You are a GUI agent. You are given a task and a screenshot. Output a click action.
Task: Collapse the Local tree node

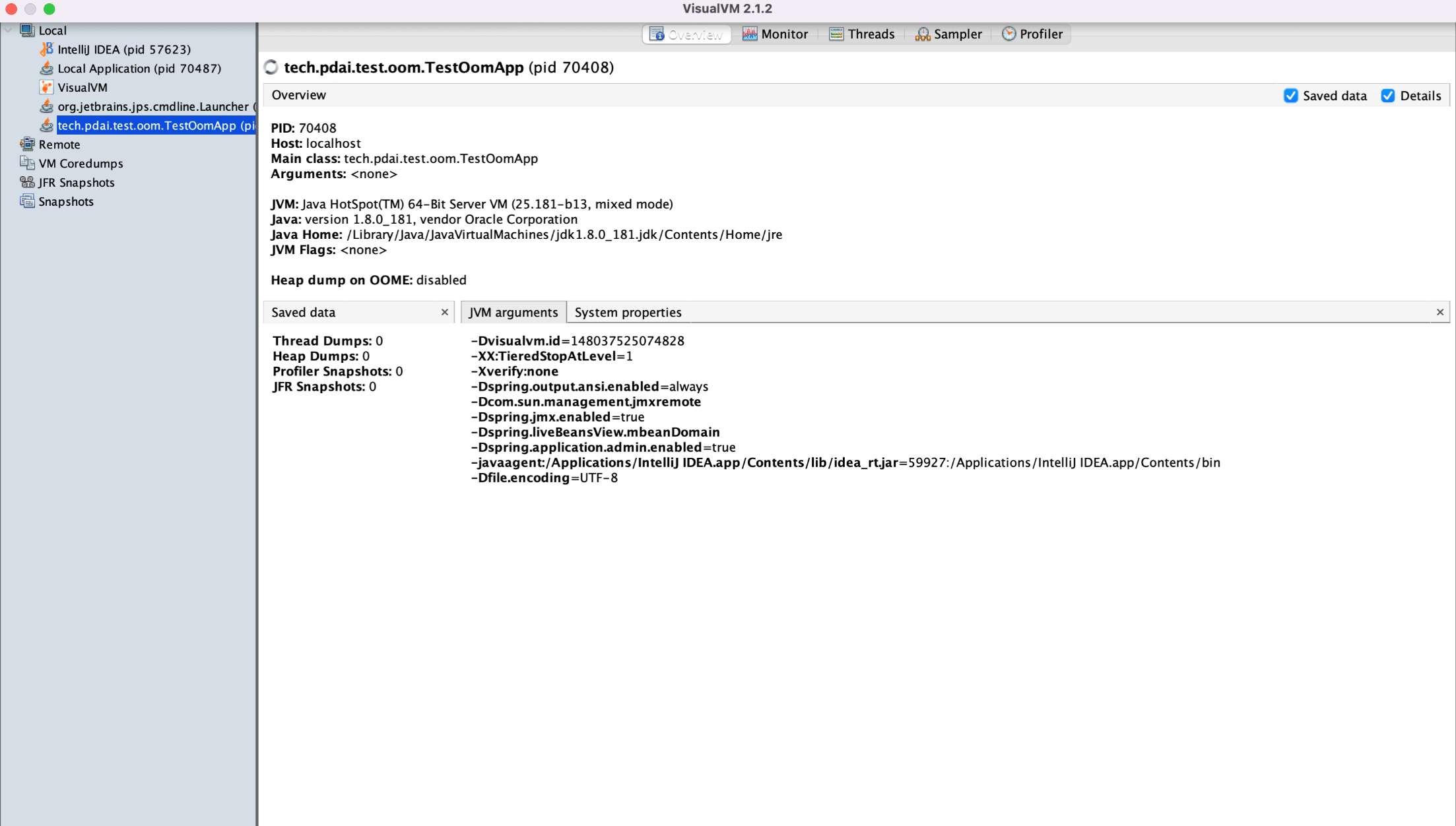8,30
